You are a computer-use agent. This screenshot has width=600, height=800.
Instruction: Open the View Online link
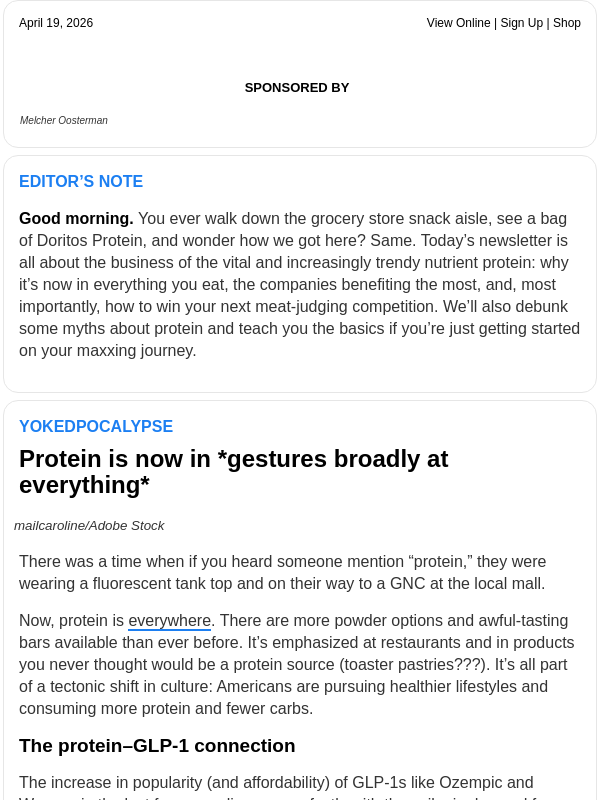(x=458, y=23)
